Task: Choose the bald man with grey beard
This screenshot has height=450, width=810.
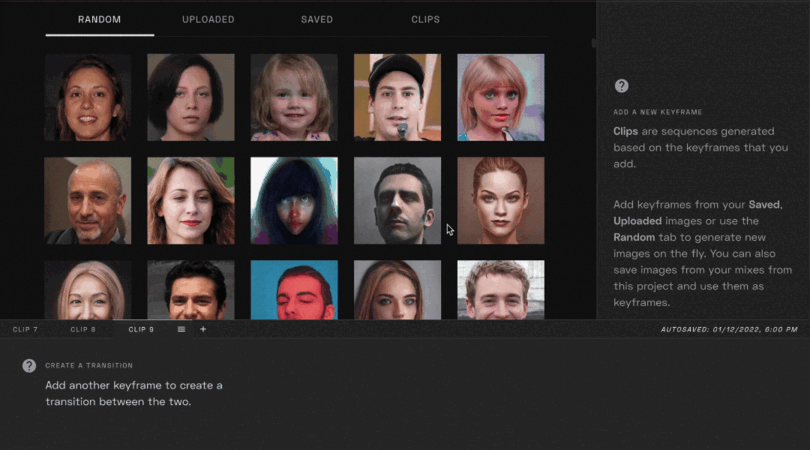Action: (x=88, y=200)
